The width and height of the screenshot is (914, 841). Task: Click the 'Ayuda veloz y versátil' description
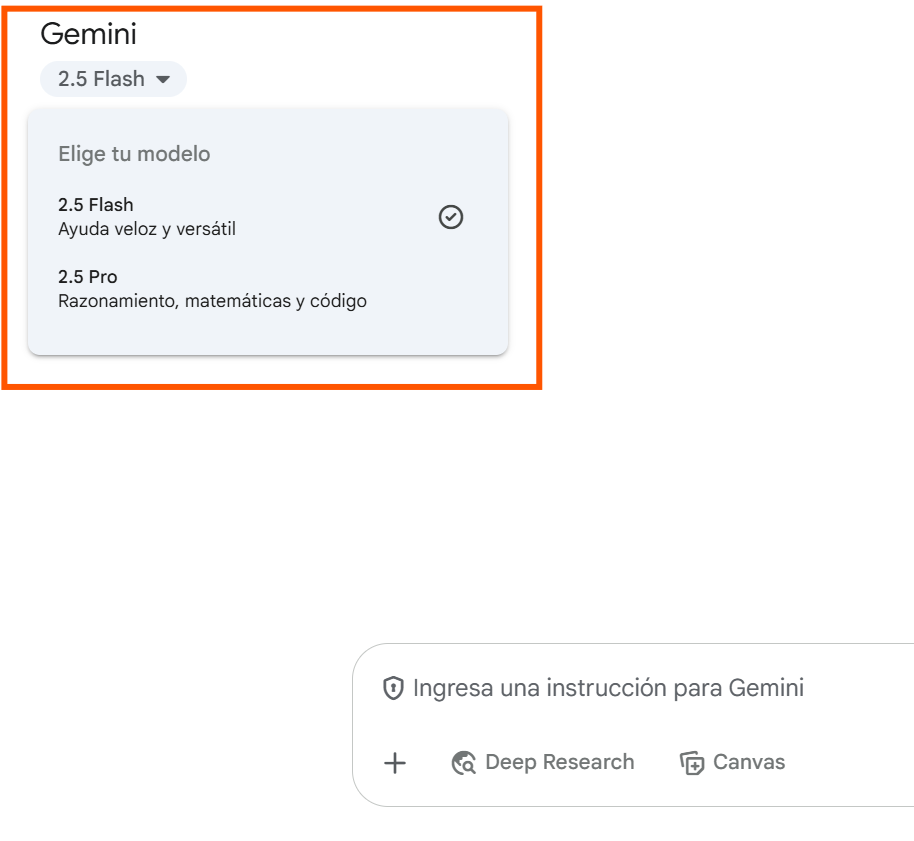[147, 229]
